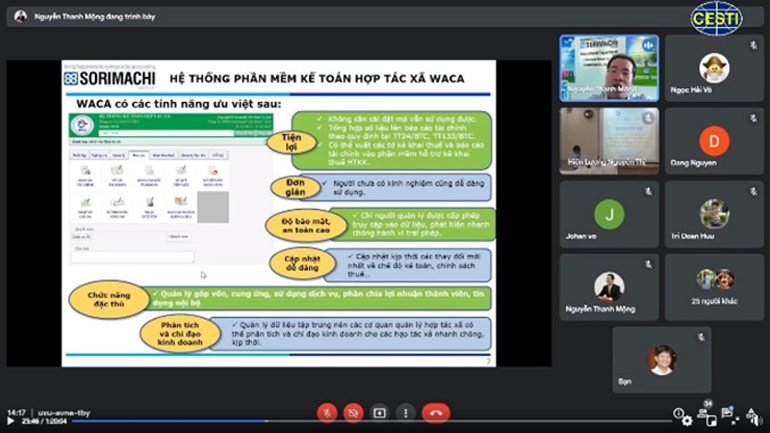Click the '25:46 / 1:20:04' playback time text

pyautogui.click(x=44, y=421)
